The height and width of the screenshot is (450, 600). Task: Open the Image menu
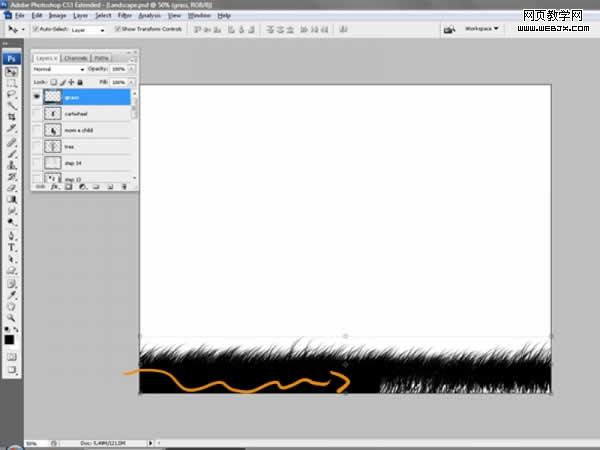[57, 15]
